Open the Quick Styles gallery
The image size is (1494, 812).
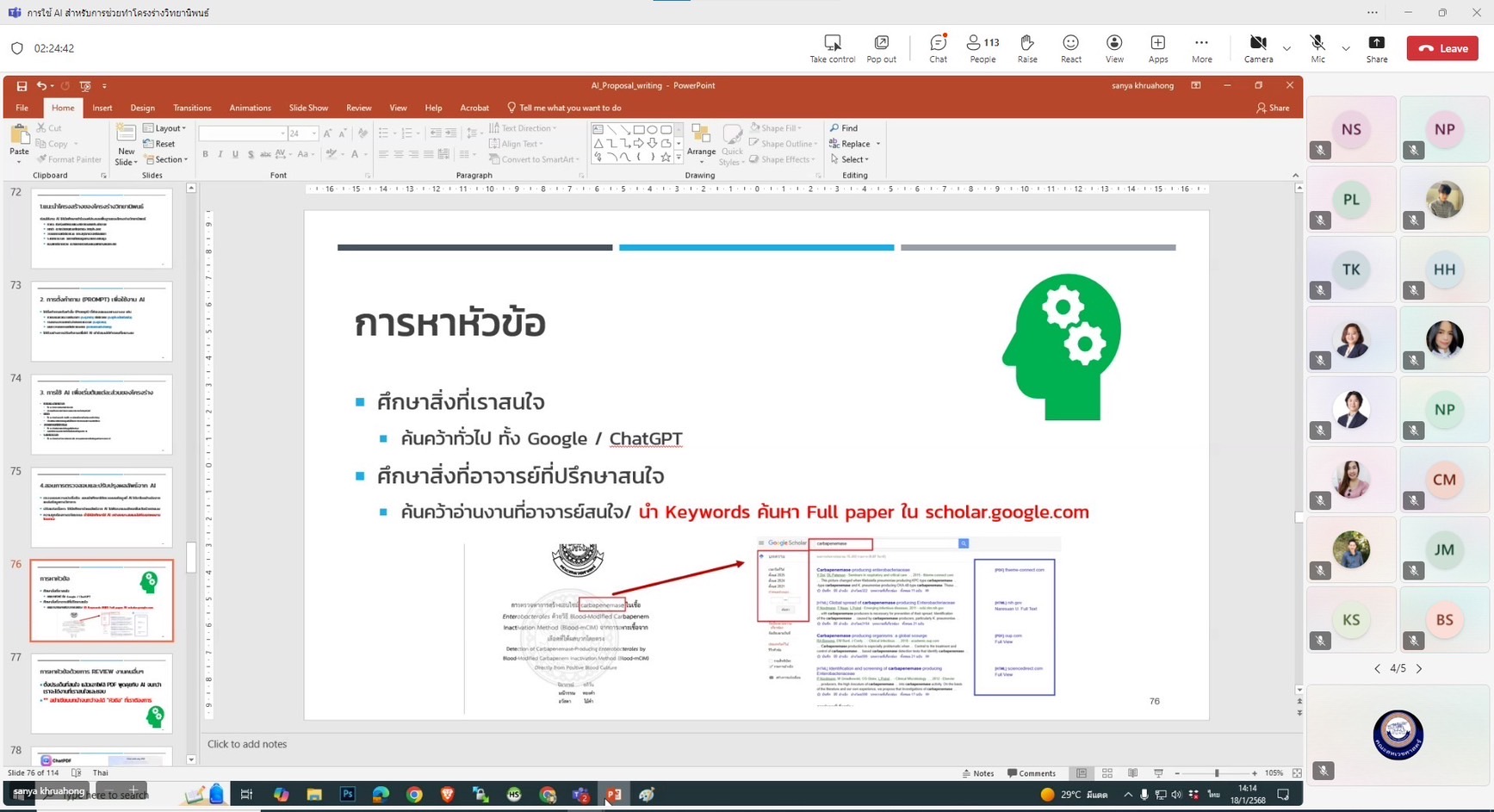pyautogui.click(x=731, y=144)
